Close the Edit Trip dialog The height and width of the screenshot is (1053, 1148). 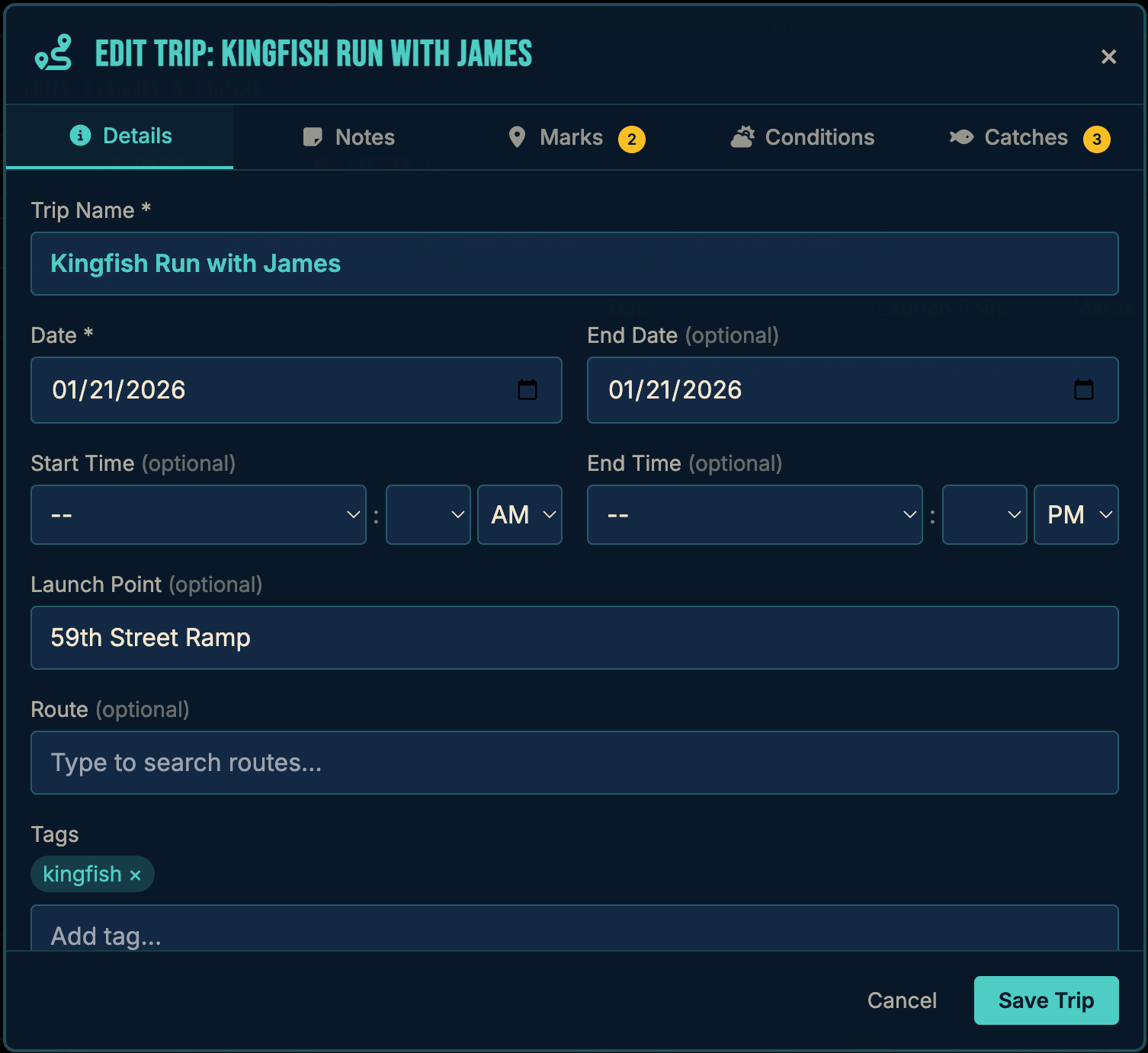(1108, 57)
